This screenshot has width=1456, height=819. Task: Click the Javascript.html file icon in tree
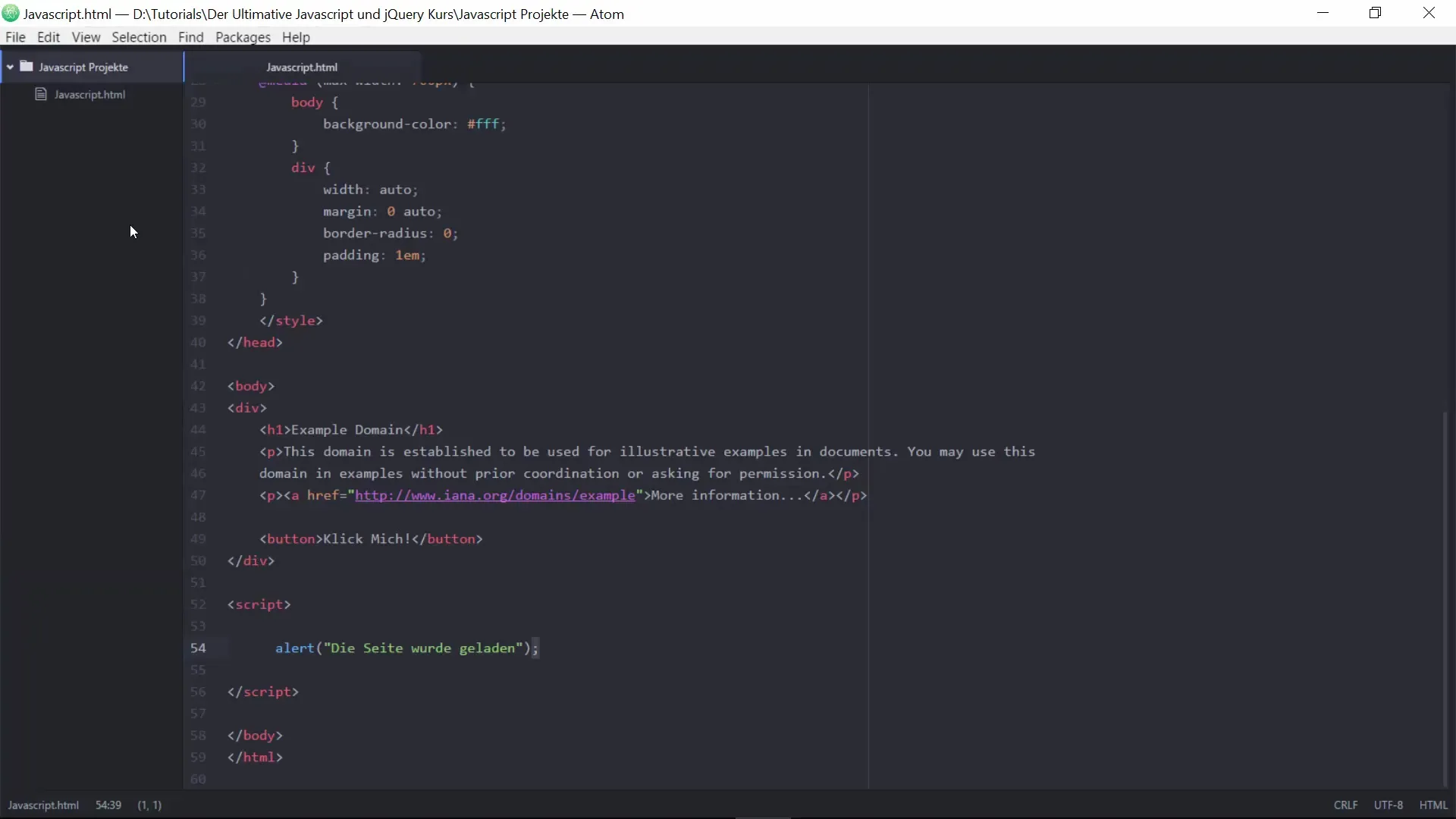41,94
